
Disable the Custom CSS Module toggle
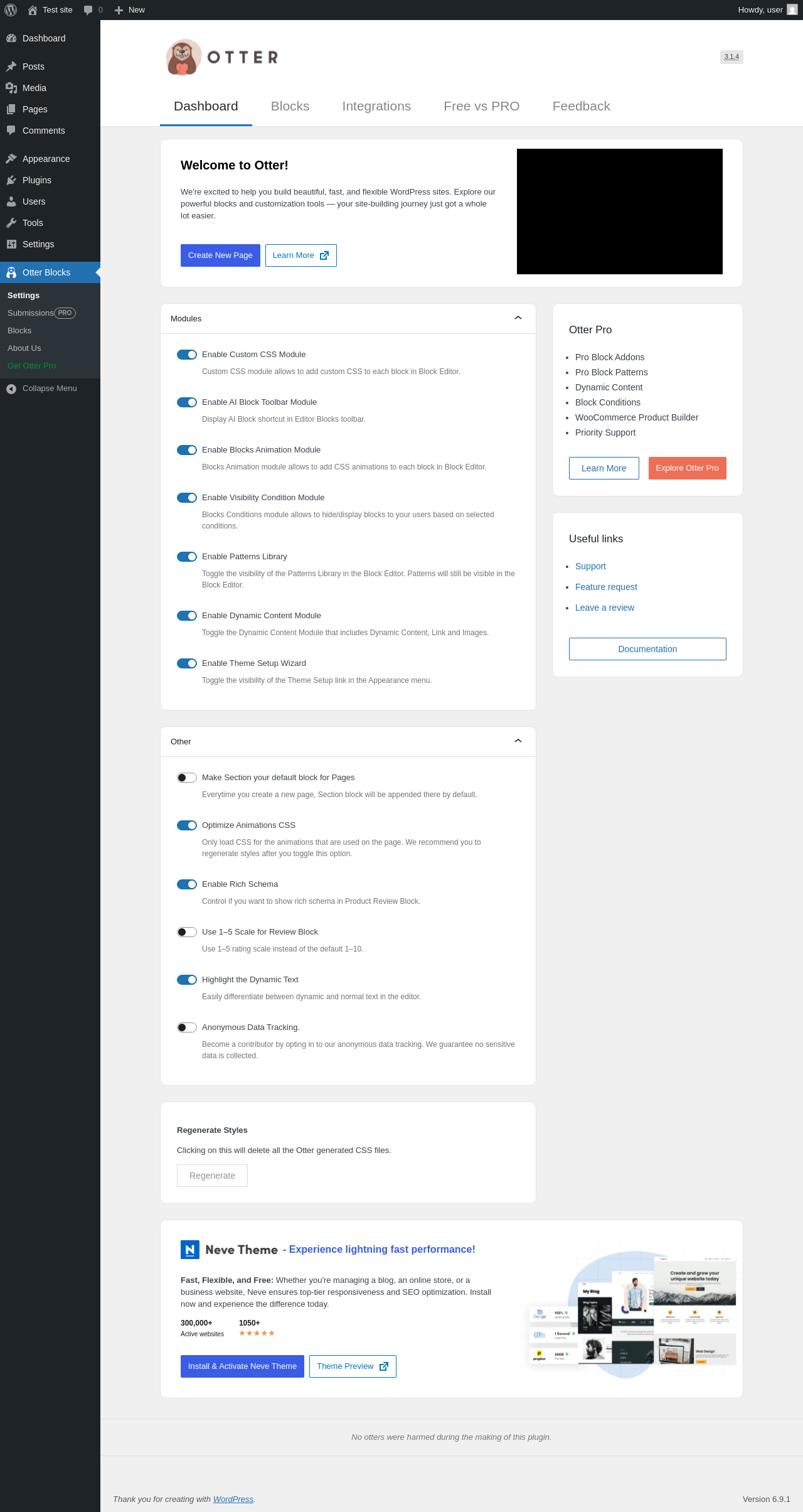coord(187,355)
